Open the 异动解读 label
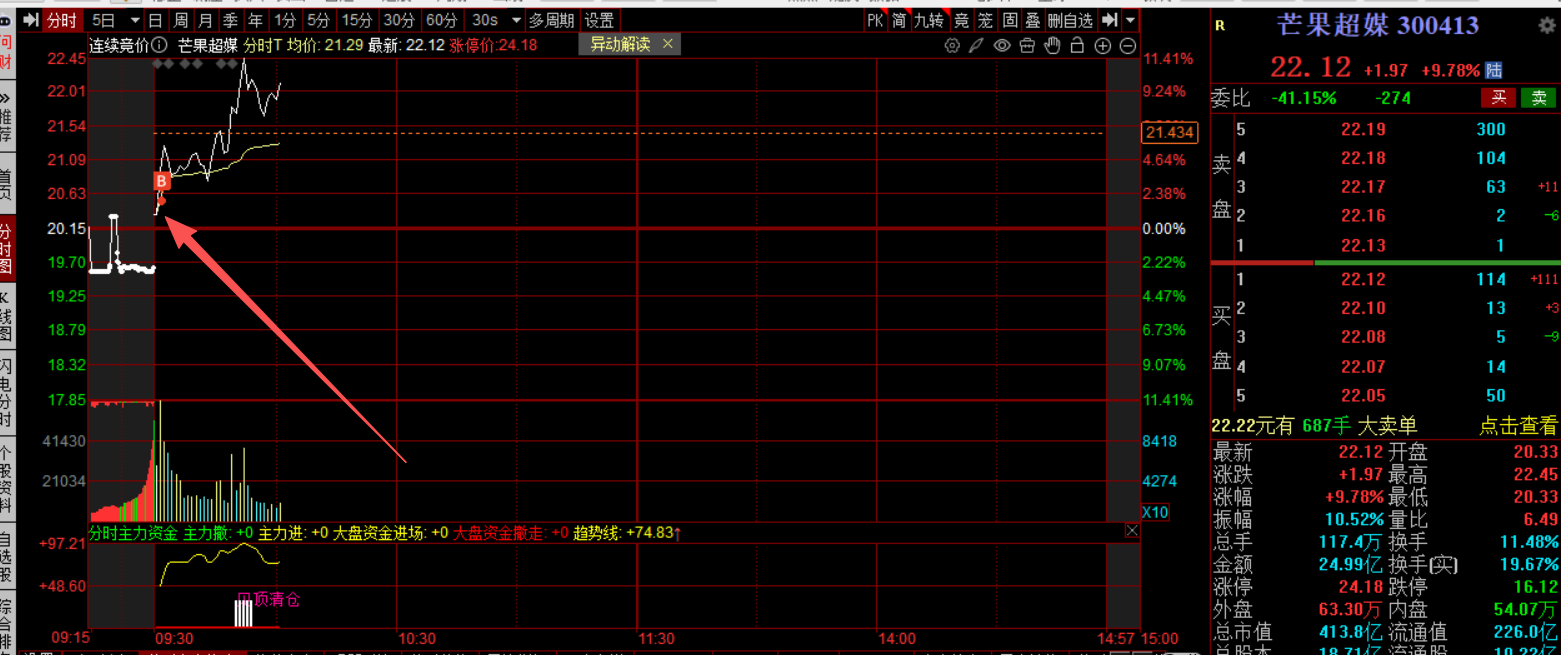Screen dimensions: 1561x655 point(620,44)
